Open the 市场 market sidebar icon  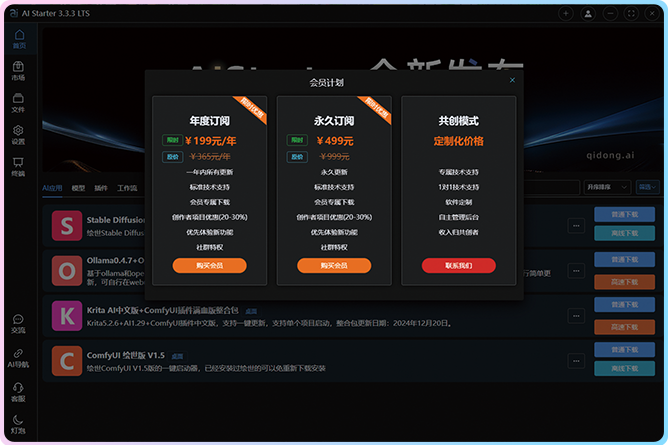(18, 71)
